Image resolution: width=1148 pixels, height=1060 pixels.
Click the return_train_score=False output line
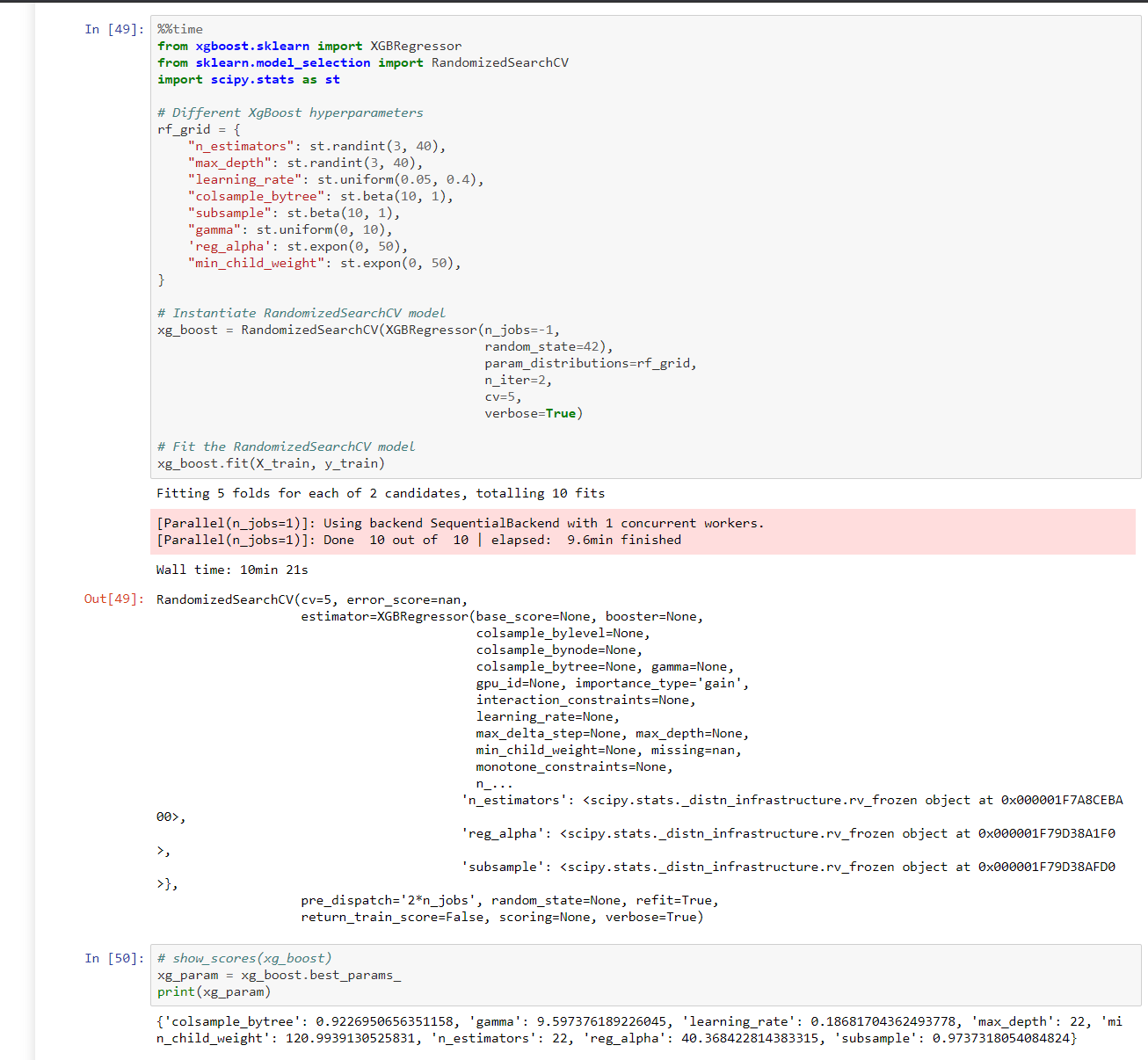502,917
